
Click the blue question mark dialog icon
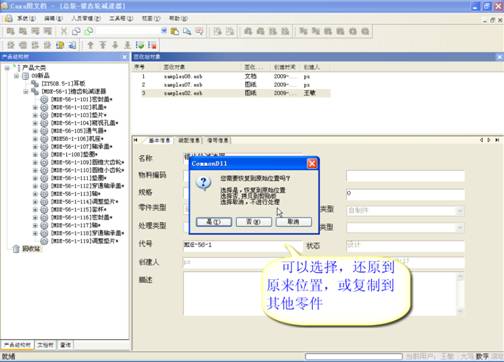click(x=203, y=183)
